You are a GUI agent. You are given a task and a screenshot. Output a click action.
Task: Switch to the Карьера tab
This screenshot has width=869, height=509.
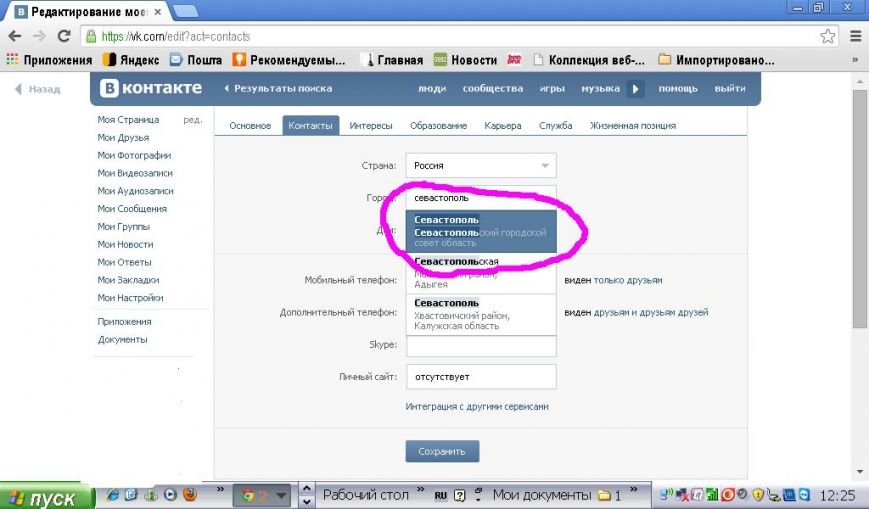503,126
